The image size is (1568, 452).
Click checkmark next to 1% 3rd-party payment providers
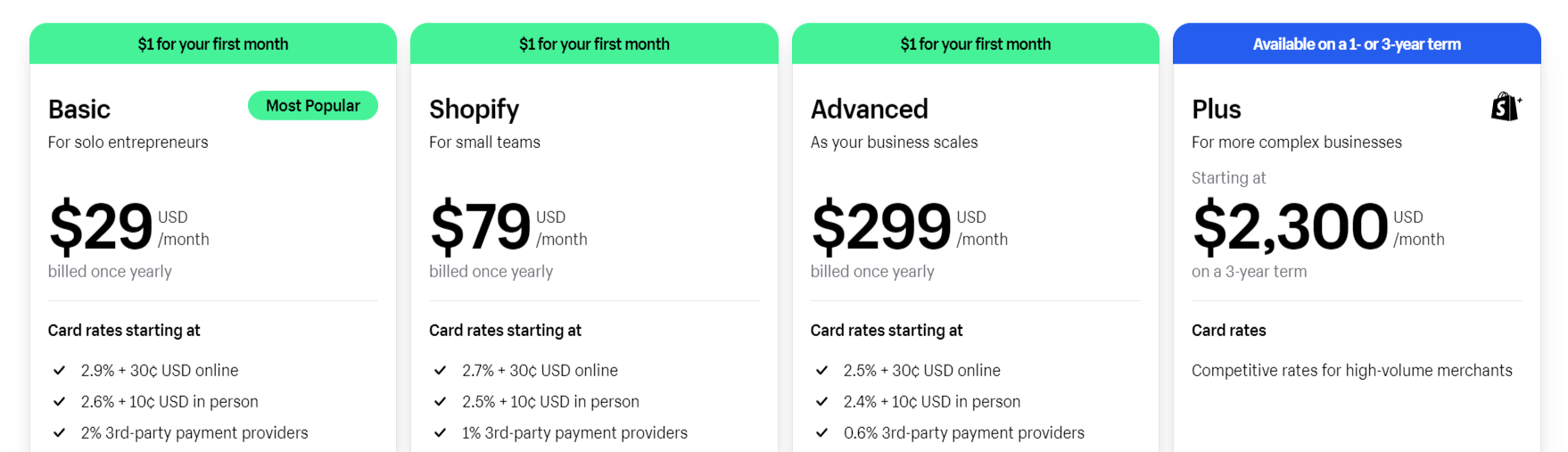click(440, 432)
